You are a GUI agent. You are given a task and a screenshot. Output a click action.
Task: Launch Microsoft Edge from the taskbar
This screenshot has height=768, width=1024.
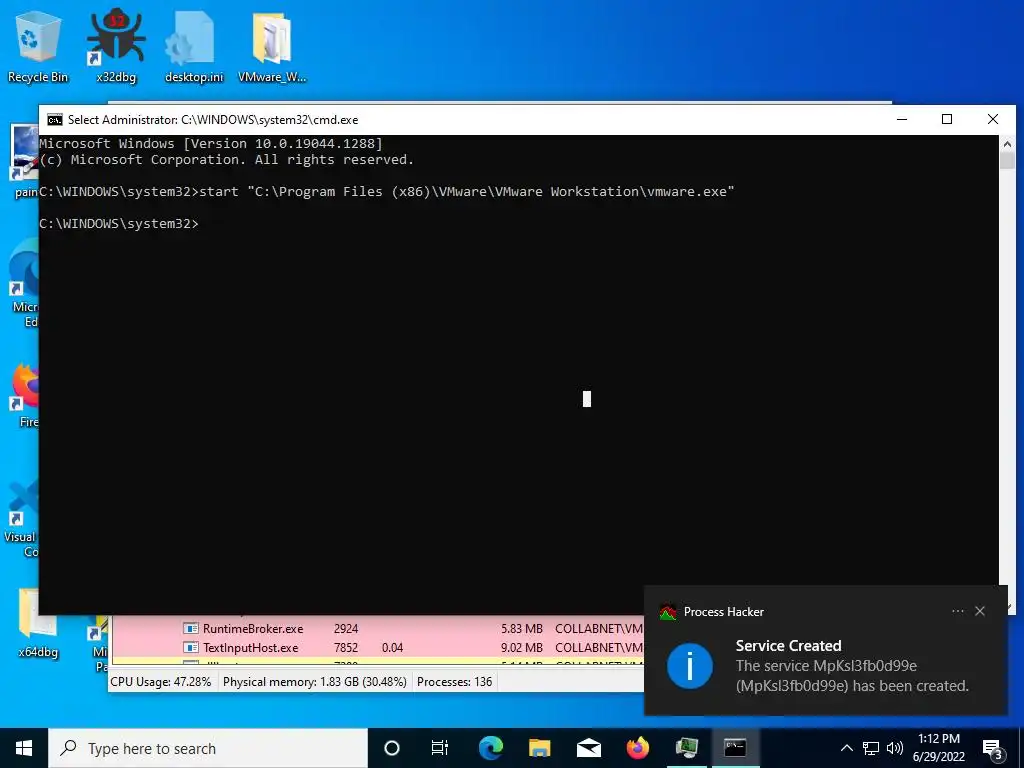pos(491,748)
